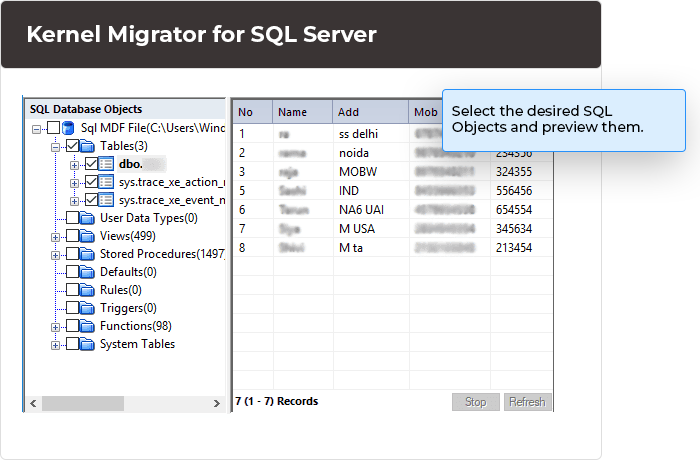Select the Functions(98) tree label
700x460 pixels.
click(136, 326)
